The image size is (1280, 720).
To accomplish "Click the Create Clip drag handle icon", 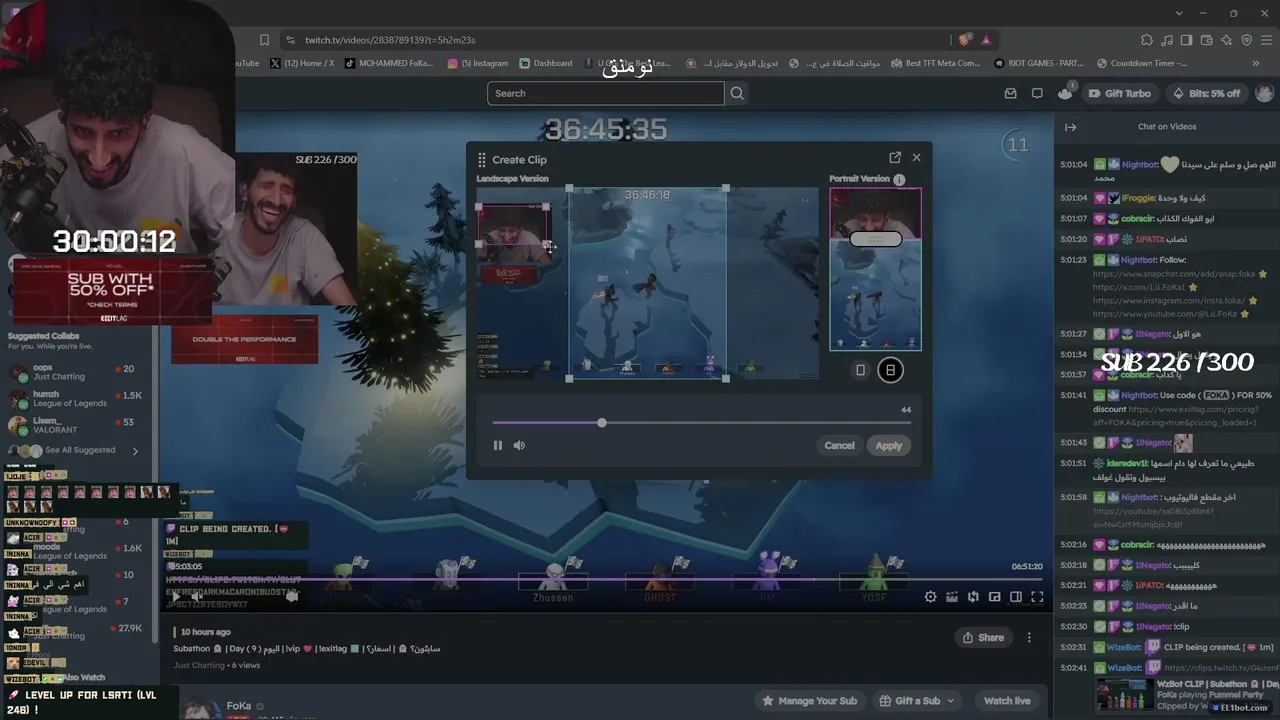I will point(482,159).
